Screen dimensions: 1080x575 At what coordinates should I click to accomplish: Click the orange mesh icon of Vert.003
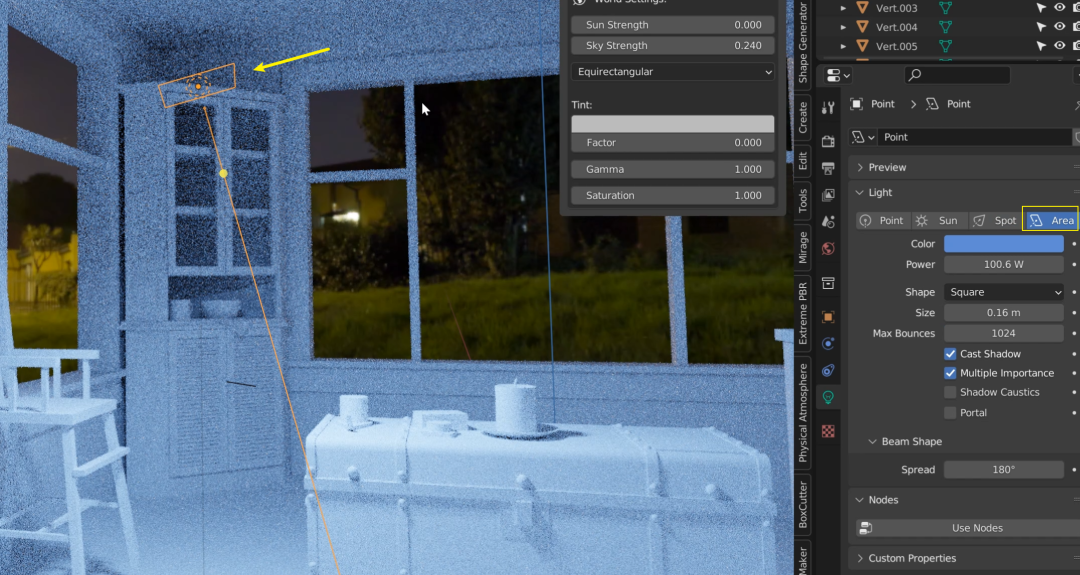[862, 8]
